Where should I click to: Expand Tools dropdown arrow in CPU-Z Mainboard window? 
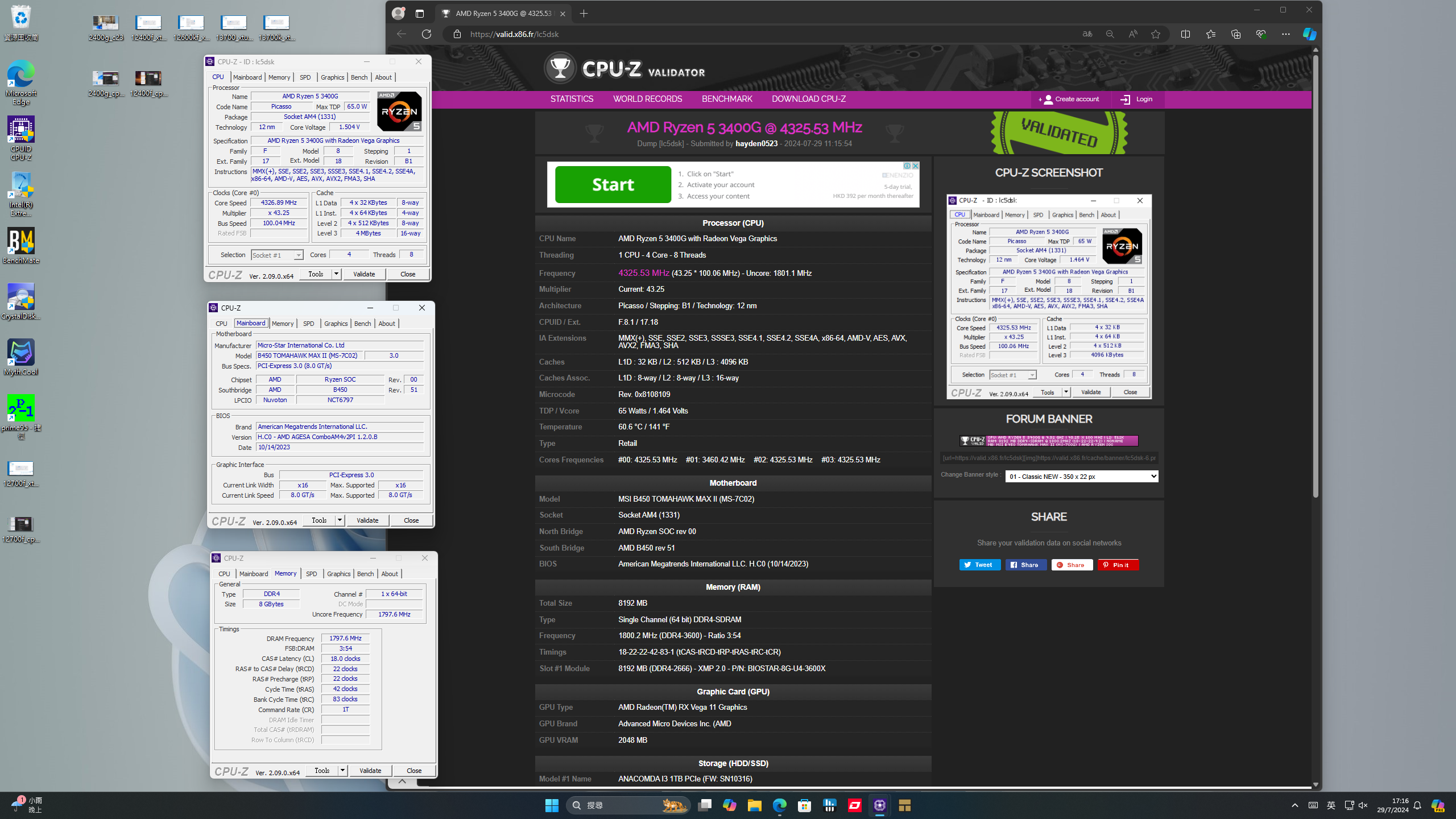click(x=340, y=520)
